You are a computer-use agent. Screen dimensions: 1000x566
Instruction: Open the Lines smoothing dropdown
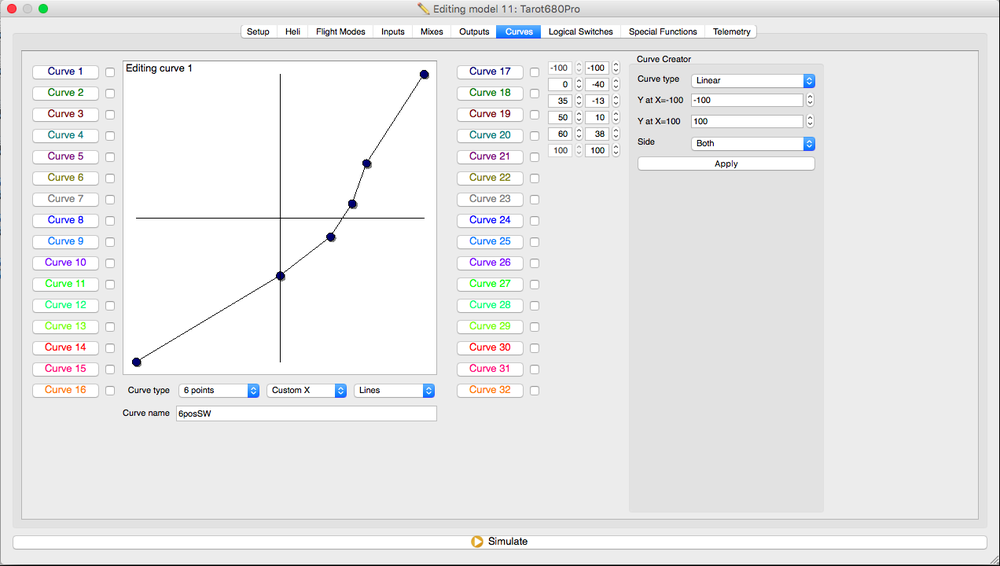pos(394,391)
